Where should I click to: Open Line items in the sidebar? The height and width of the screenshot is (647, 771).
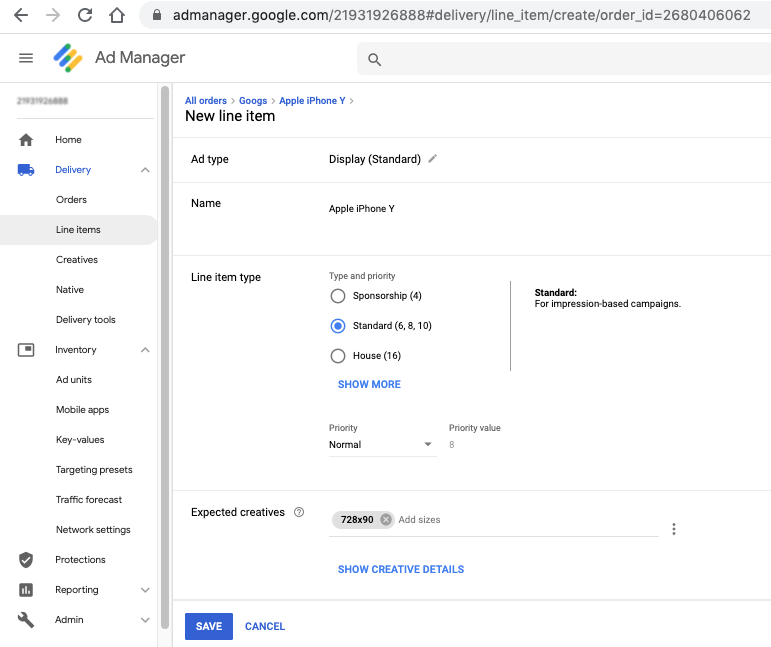coord(78,230)
